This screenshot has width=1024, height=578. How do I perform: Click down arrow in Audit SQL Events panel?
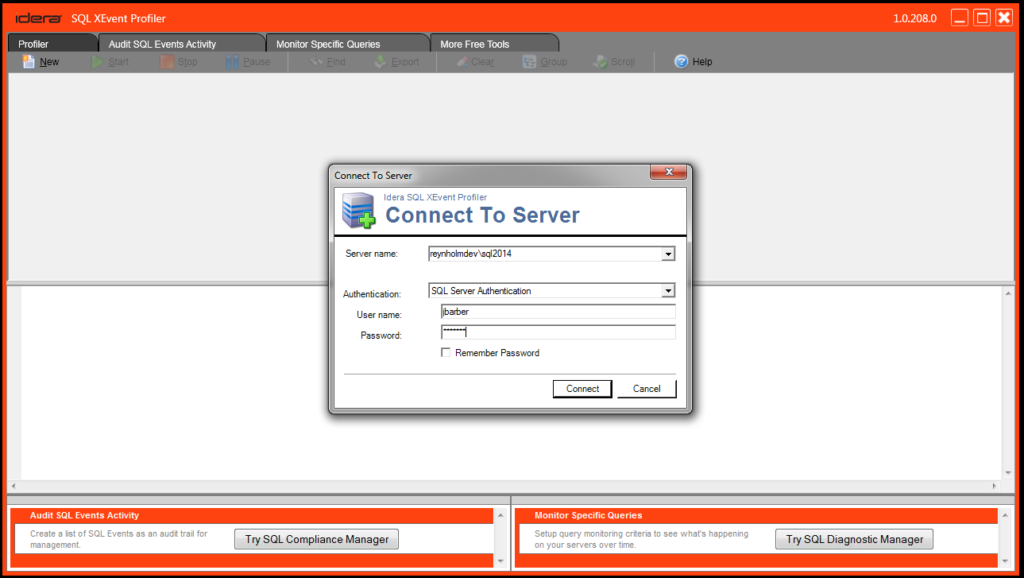(501, 560)
